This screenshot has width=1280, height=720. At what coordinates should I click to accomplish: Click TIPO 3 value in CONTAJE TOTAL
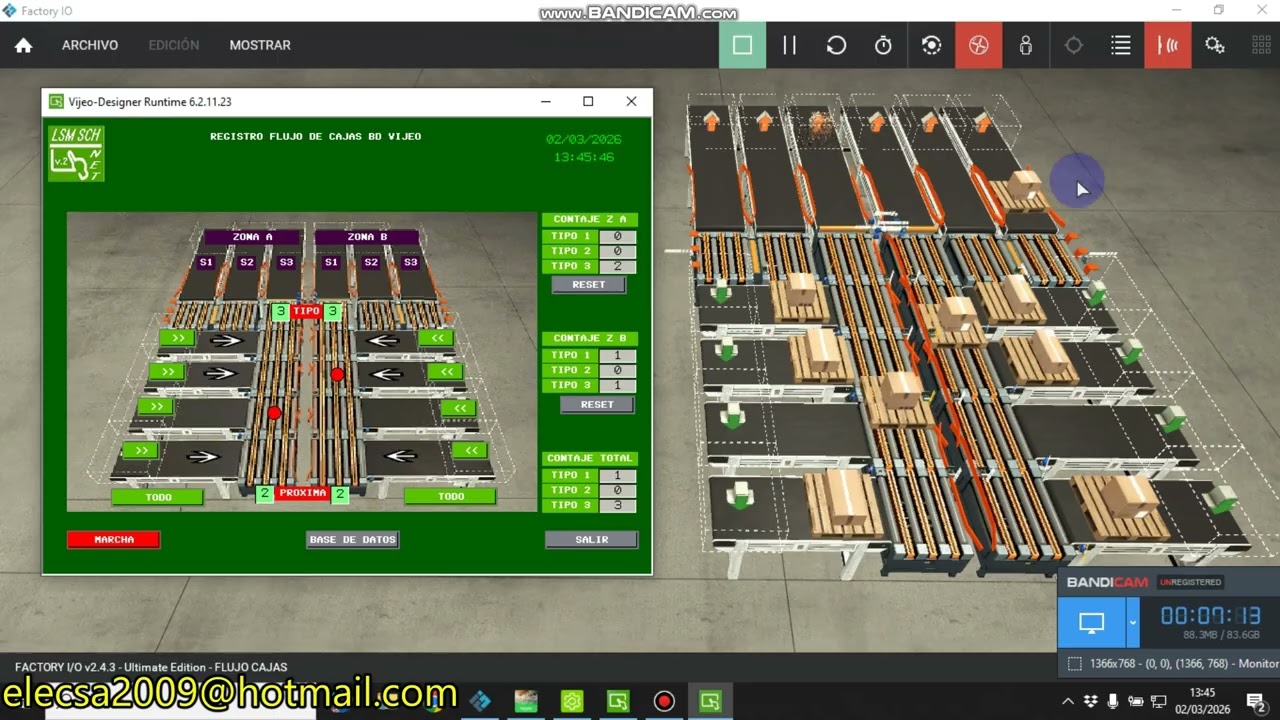(x=618, y=506)
